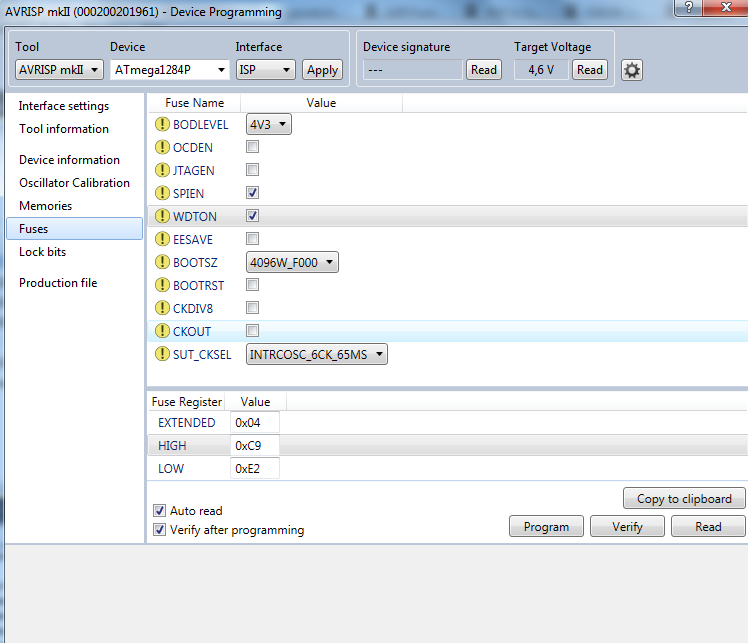Screen dimensions: 748x643
Task: Click the warning icon beside SUT_CKSEL
Action: click(x=162, y=354)
